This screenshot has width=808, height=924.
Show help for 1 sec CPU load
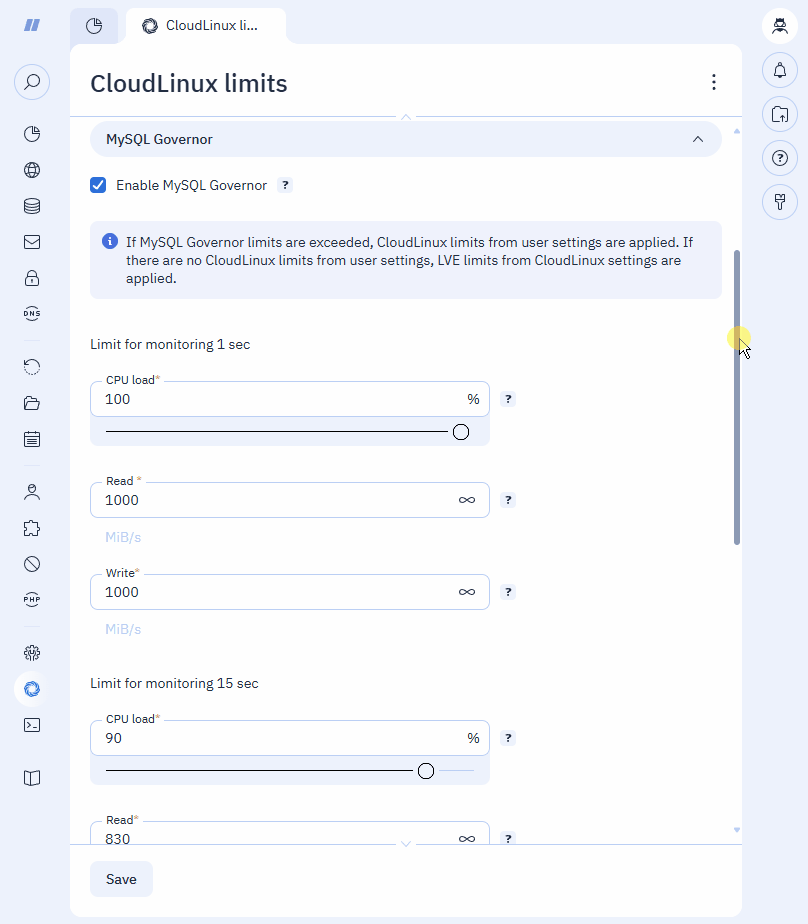pyautogui.click(x=508, y=400)
